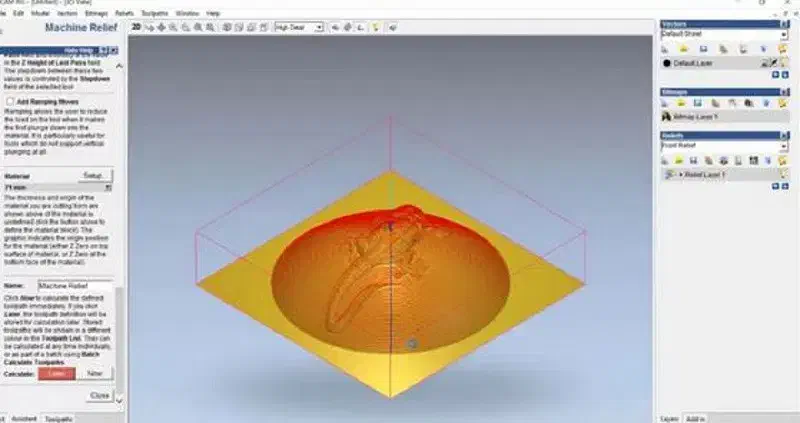Toggle all relief layers visibility bulb
The image size is (800, 423).
[783, 161]
